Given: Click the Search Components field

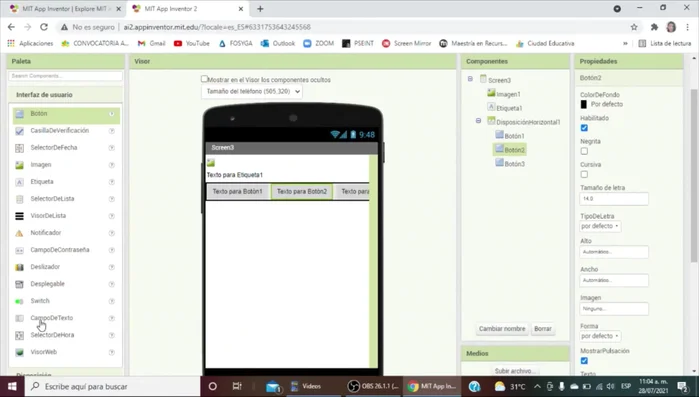Looking at the screenshot, I should pyautogui.click(x=65, y=76).
